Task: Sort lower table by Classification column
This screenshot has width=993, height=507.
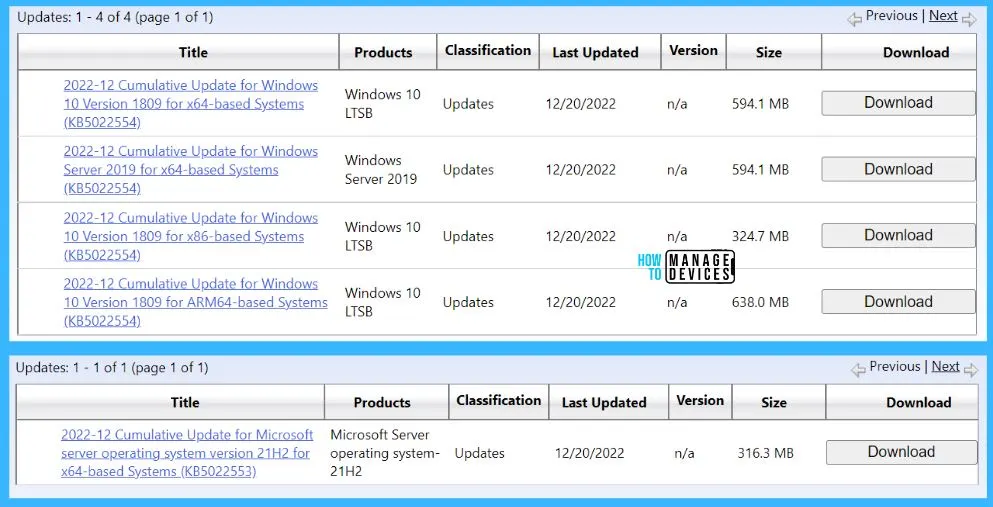Action: click(x=498, y=401)
